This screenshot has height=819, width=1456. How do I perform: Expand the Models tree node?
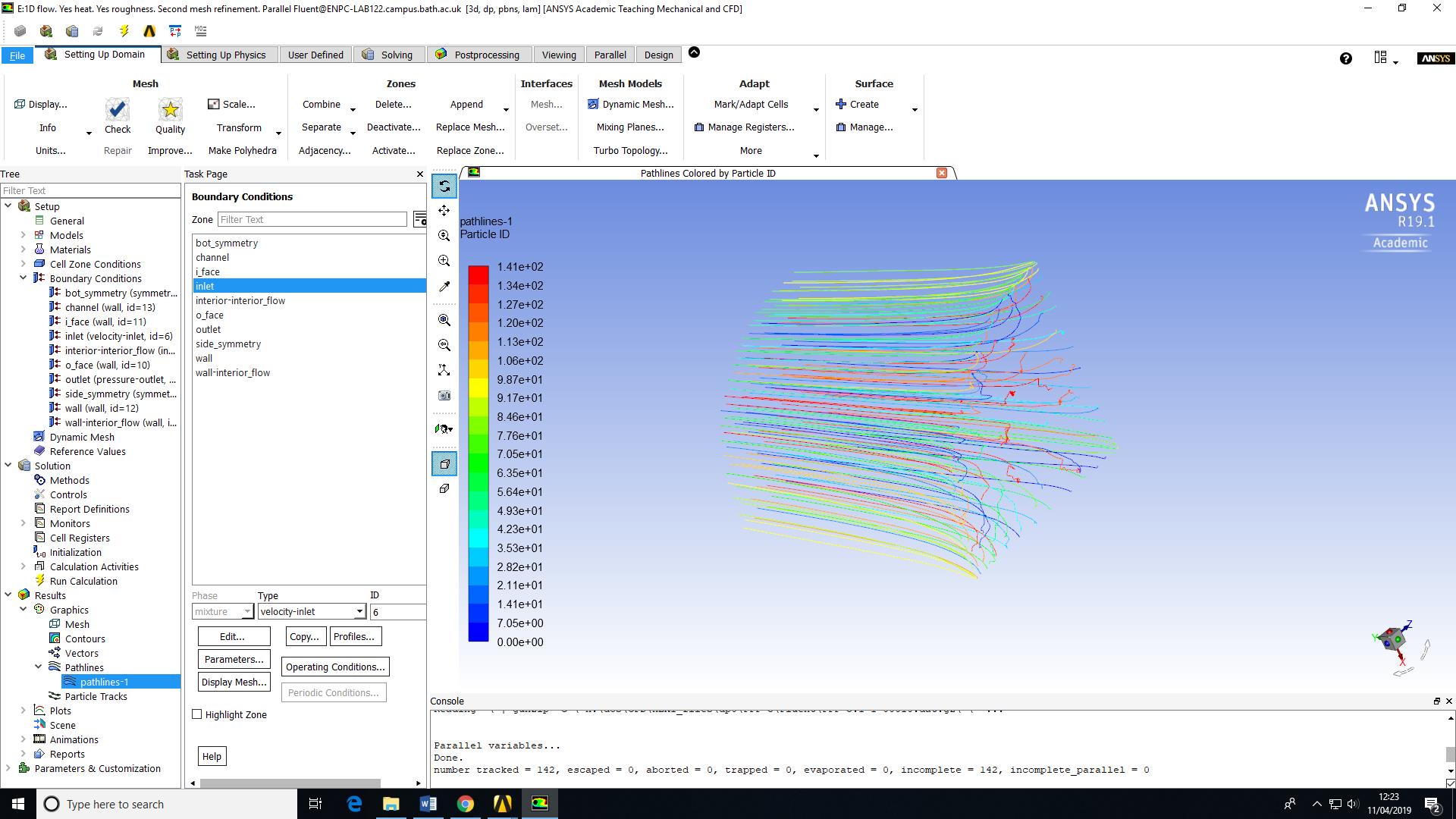(23, 235)
